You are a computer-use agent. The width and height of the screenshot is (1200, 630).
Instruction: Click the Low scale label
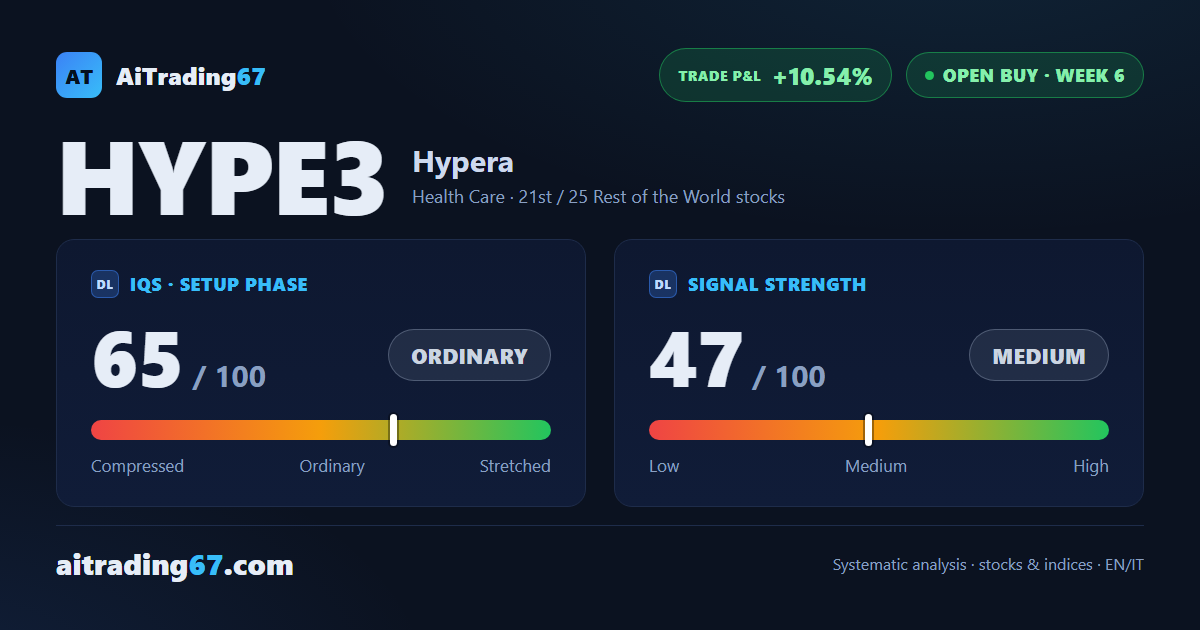coord(664,466)
